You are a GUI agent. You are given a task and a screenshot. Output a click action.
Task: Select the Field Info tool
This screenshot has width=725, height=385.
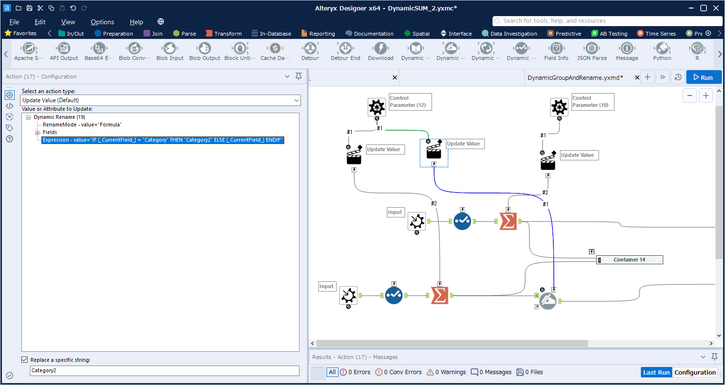(556, 51)
